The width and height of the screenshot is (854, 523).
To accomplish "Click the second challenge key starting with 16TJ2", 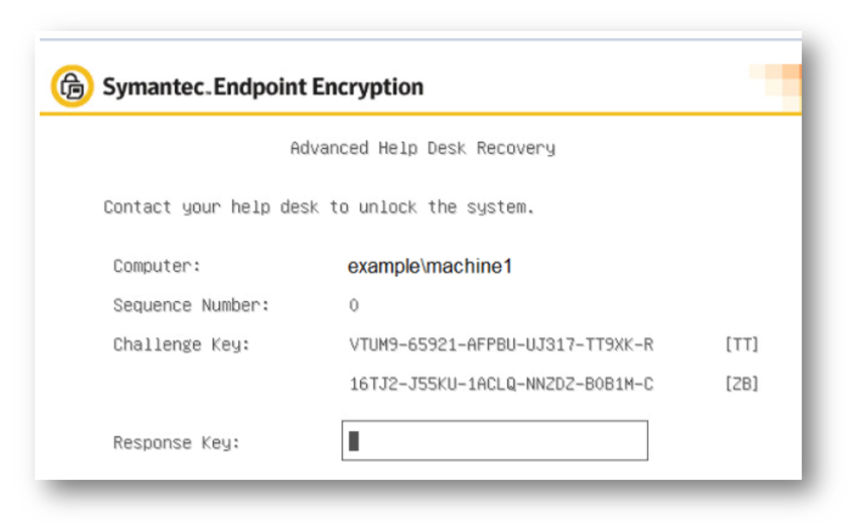I will pyautogui.click(x=501, y=384).
